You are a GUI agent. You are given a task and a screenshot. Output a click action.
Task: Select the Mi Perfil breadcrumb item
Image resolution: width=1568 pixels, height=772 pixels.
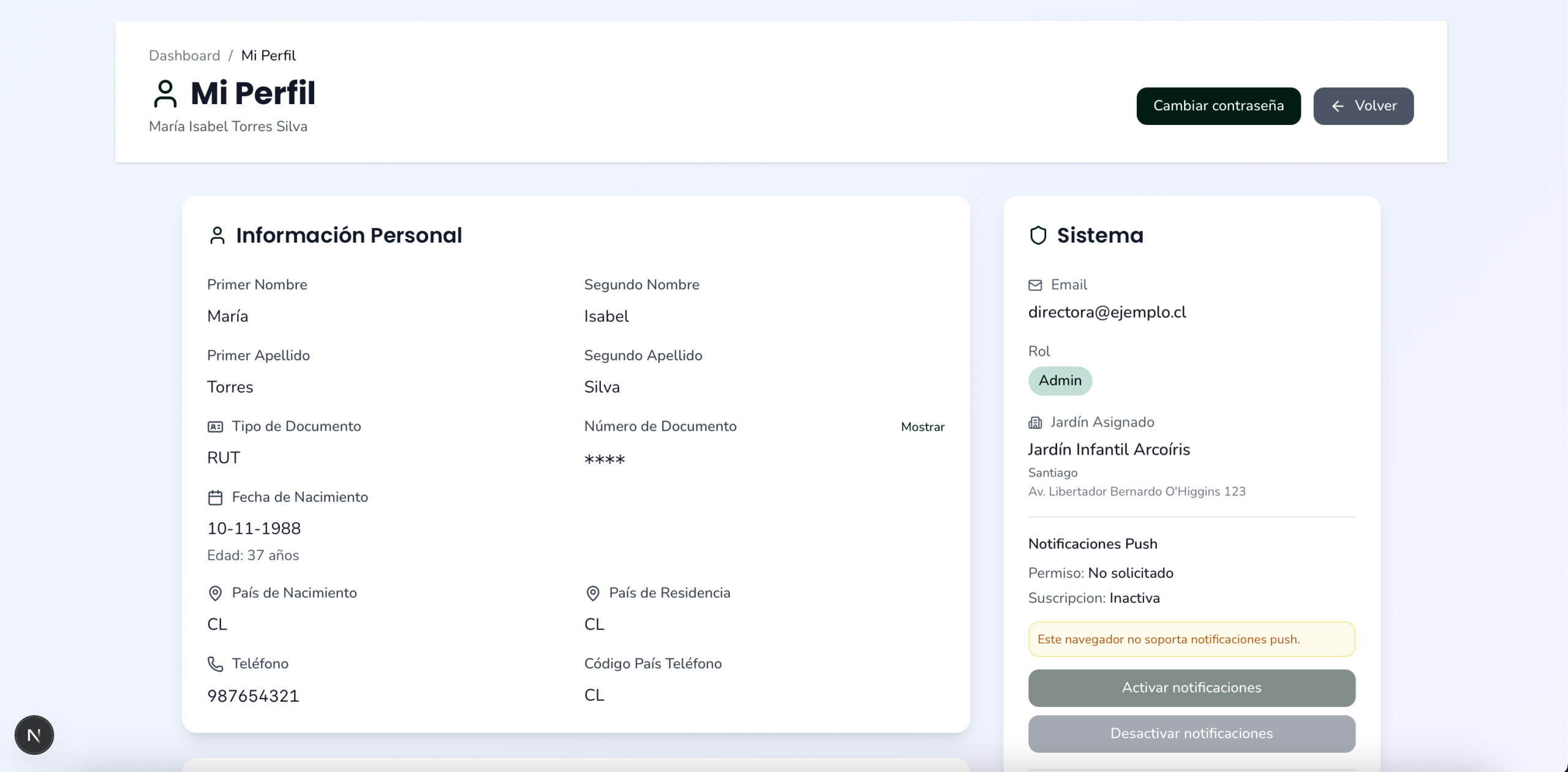point(268,55)
